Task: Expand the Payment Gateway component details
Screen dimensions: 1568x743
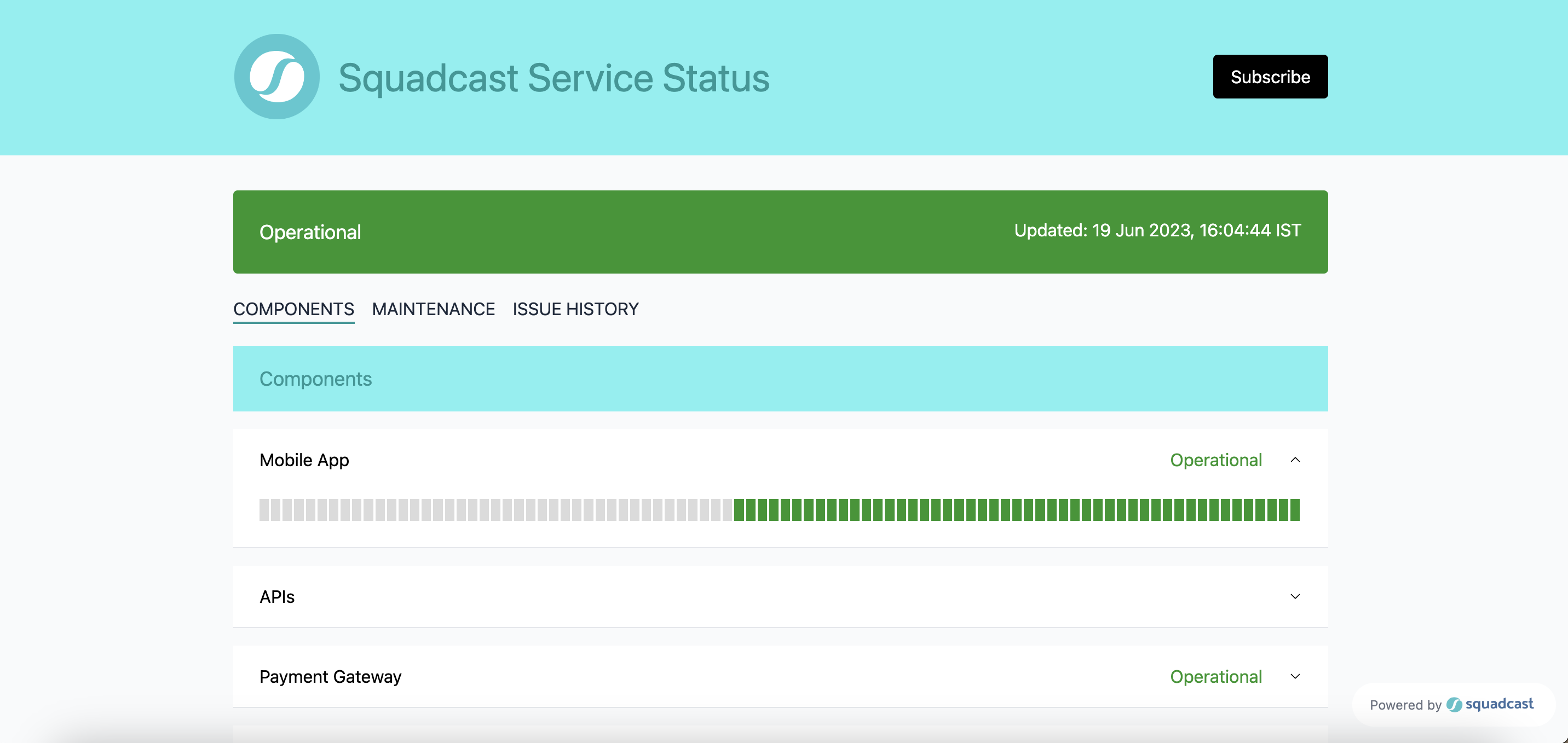Action: tap(1295, 676)
